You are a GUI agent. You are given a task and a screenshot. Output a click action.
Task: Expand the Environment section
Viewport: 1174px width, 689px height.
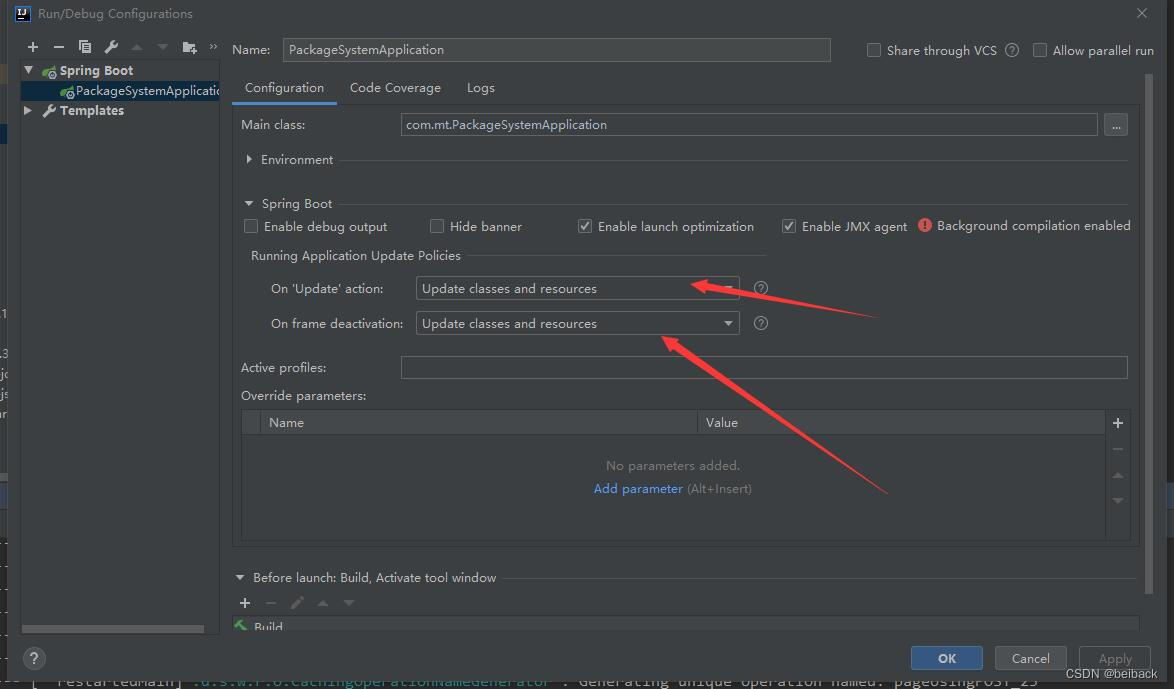[249, 160]
